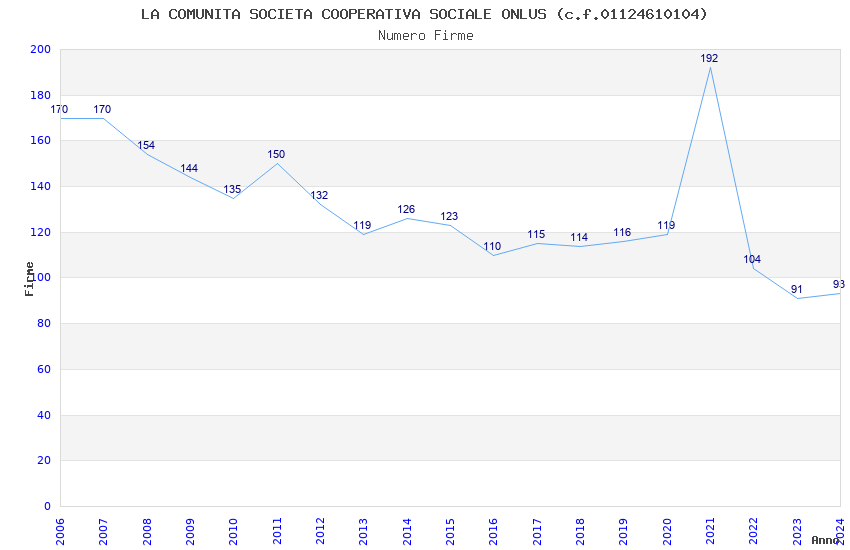
Task: Click the y-axis value 40
Action: [x=43, y=416]
